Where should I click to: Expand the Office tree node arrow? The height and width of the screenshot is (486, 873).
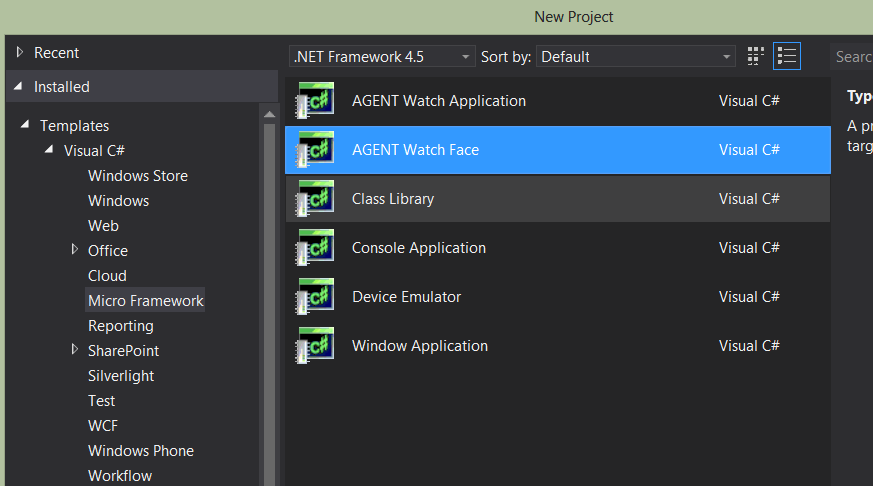coord(75,249)
